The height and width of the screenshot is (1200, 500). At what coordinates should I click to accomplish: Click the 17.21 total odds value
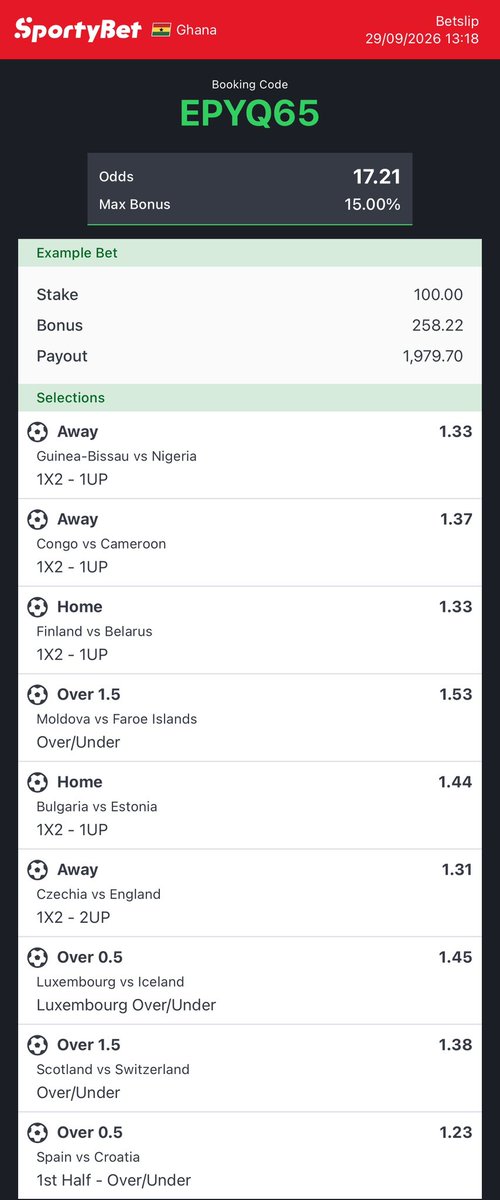377,177
